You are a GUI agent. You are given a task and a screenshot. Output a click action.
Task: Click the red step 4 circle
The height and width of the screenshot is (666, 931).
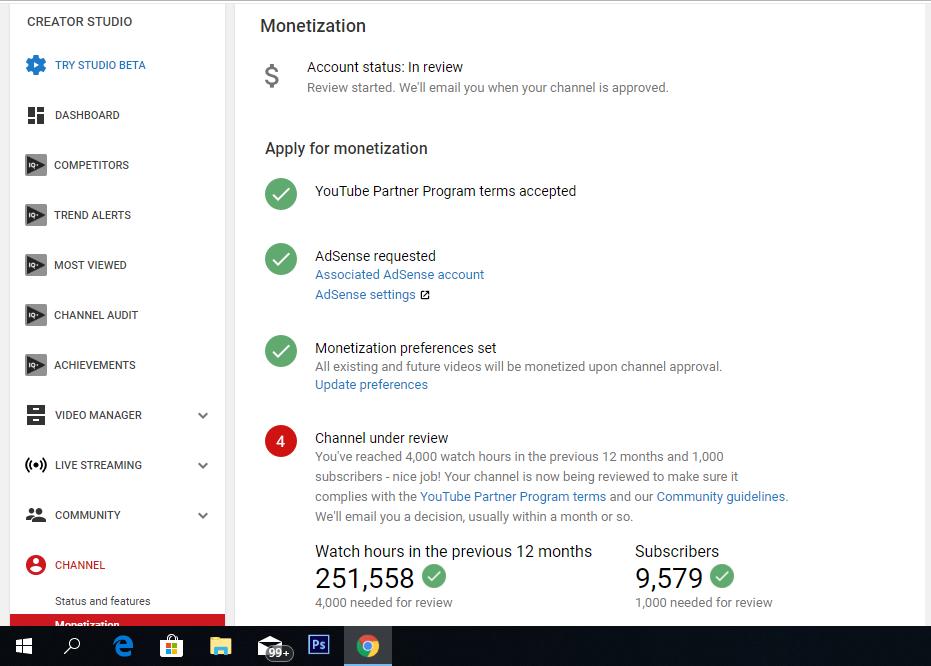[x=281, y=441]
